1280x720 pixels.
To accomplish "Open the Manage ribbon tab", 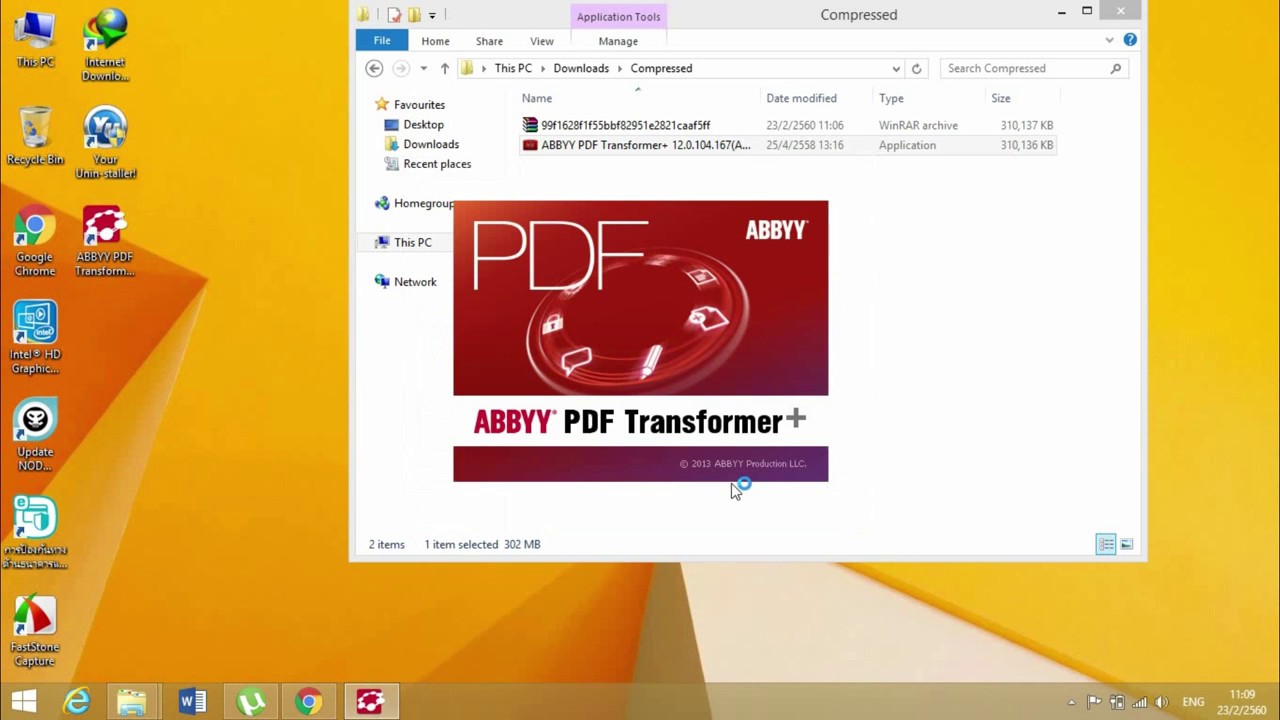I will [618, 41].
